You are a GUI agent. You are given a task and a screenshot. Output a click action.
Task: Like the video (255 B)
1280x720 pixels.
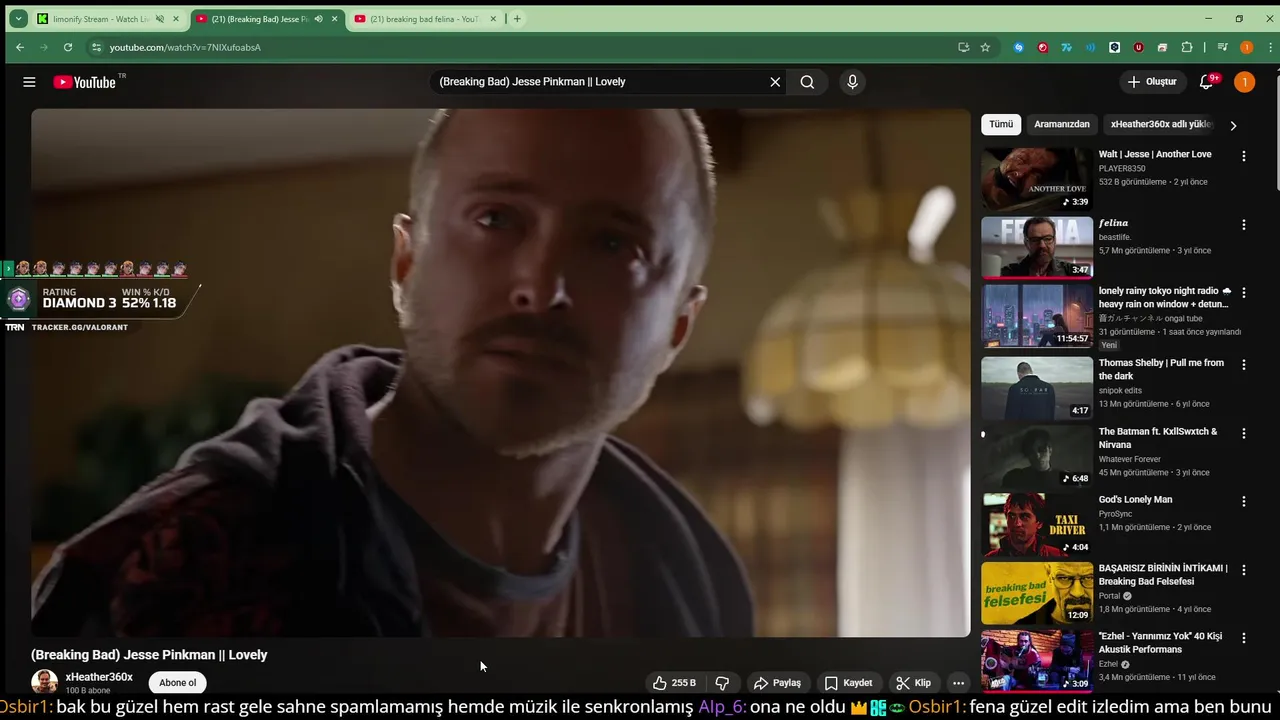click(x=674, y=683)
